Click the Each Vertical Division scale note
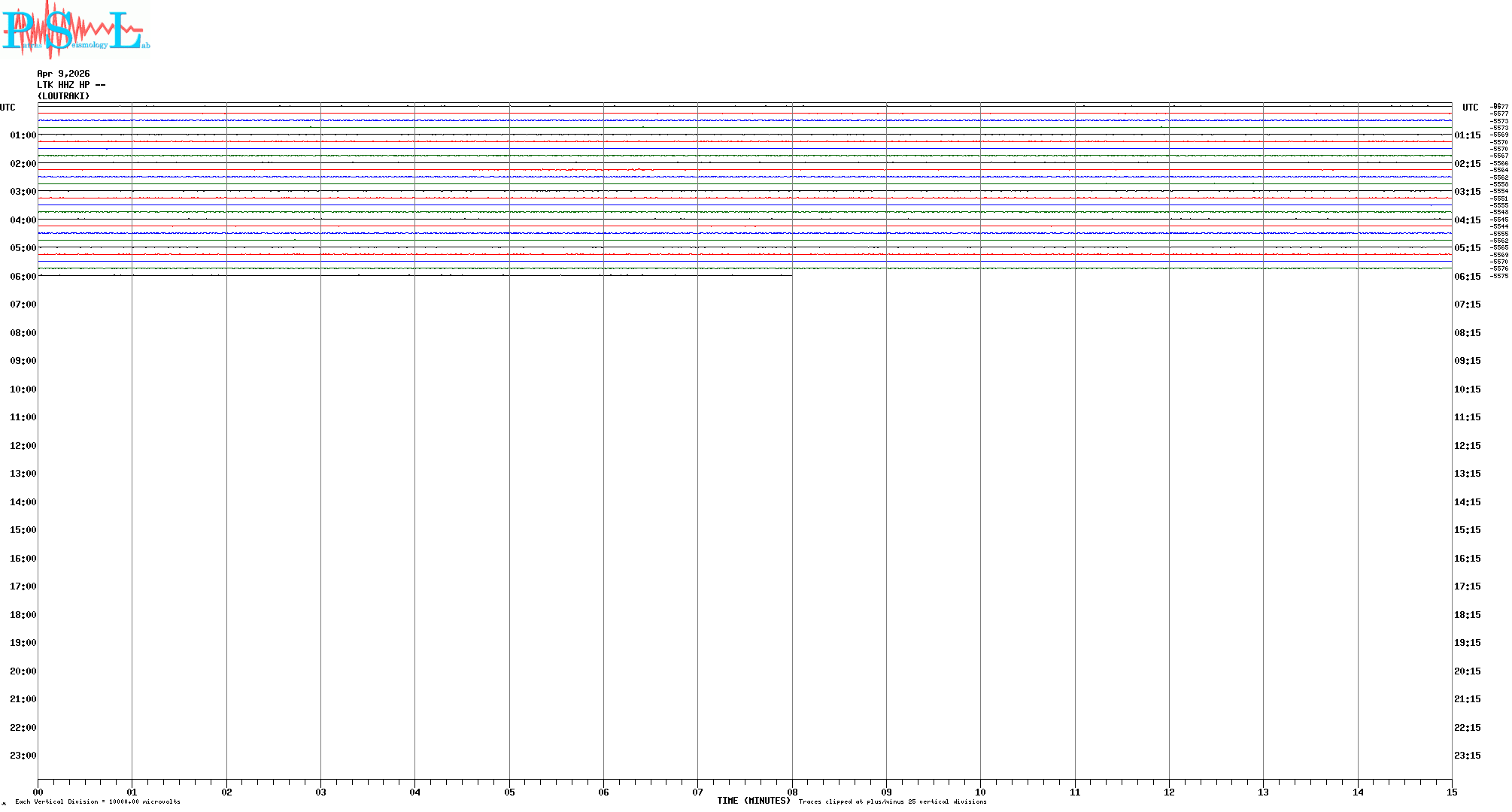 [x=98, y=802]
